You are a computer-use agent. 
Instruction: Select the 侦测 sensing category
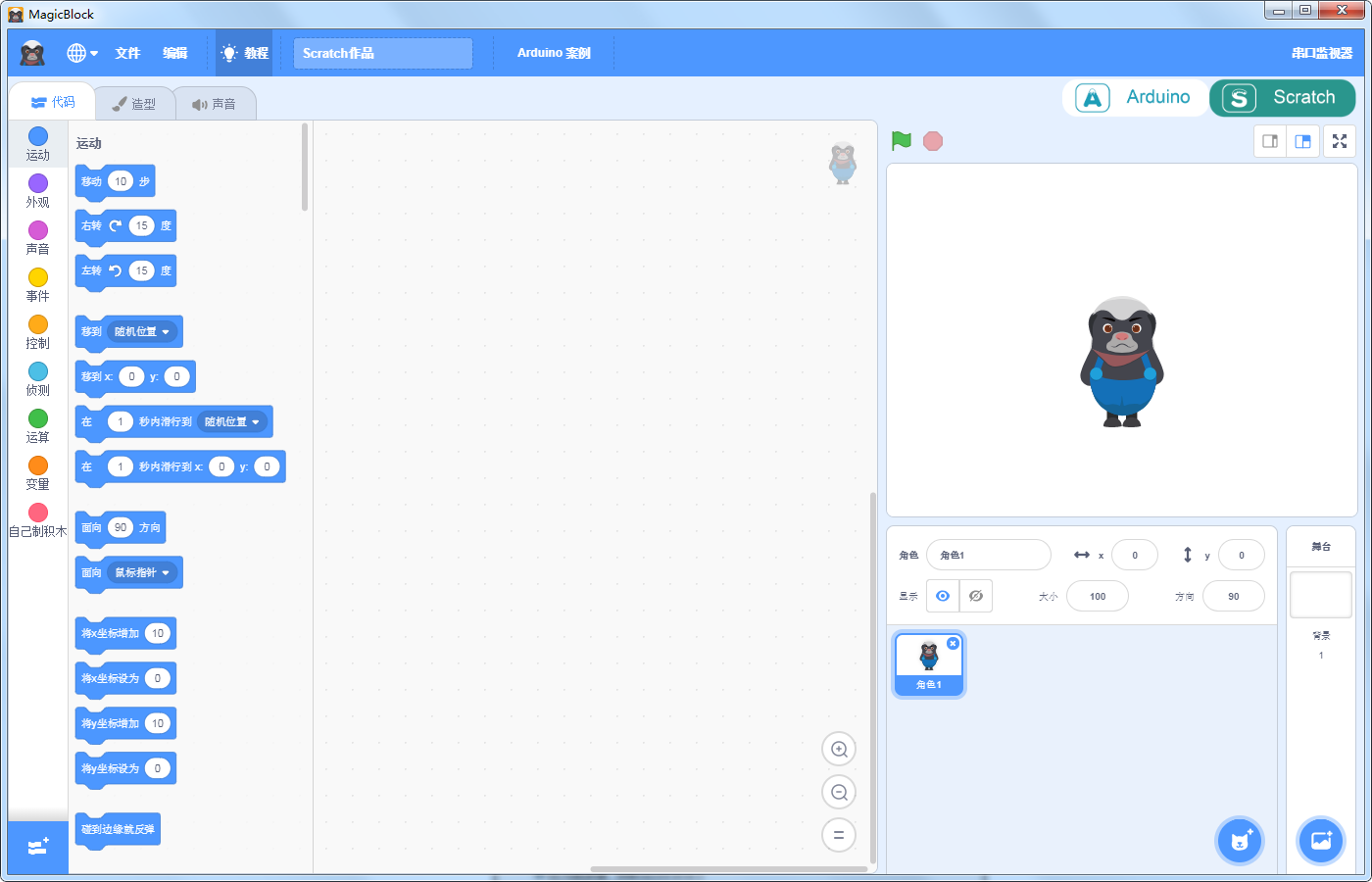click(x=38, y=379)
